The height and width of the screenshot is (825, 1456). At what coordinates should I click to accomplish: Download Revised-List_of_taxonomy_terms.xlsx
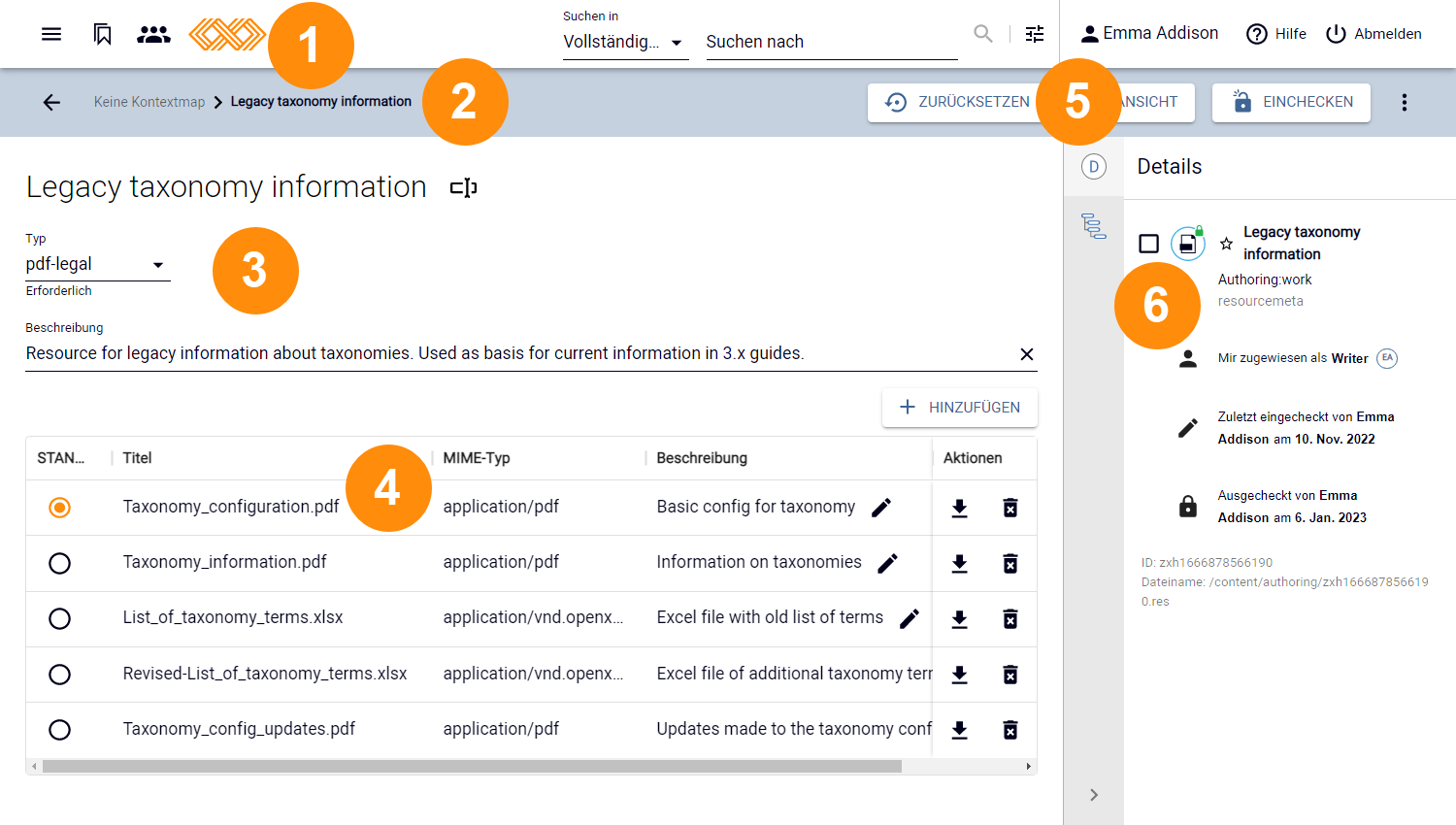[959, 675]
